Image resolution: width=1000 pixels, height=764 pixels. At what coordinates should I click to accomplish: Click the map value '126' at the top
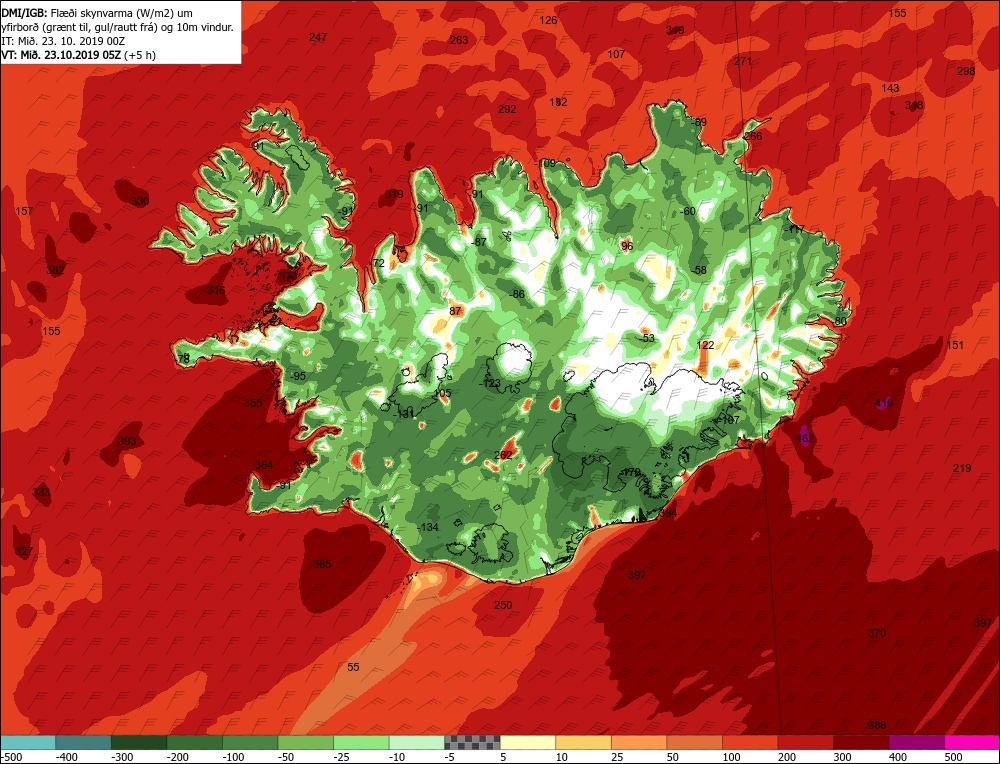(548, 20)
